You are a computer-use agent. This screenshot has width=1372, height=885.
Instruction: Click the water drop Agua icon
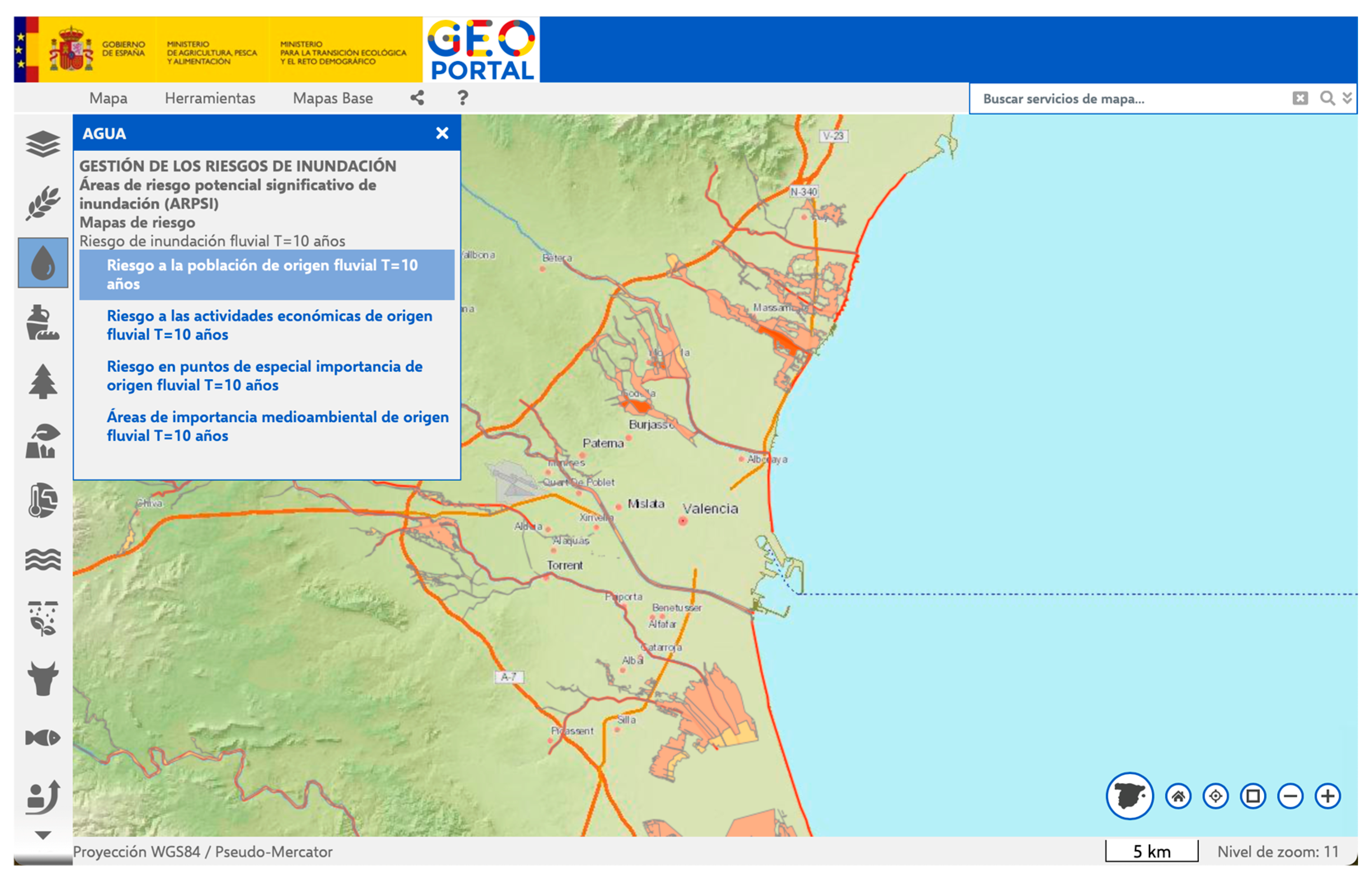42,263
